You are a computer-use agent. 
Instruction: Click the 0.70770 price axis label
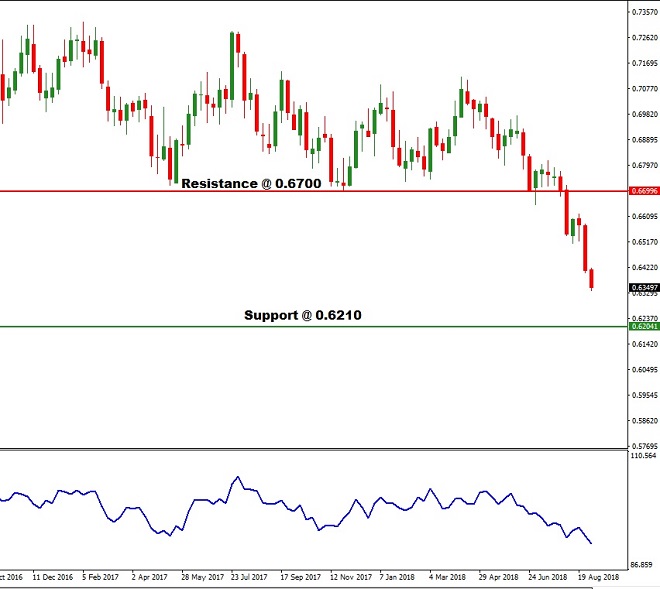(644, 89)
